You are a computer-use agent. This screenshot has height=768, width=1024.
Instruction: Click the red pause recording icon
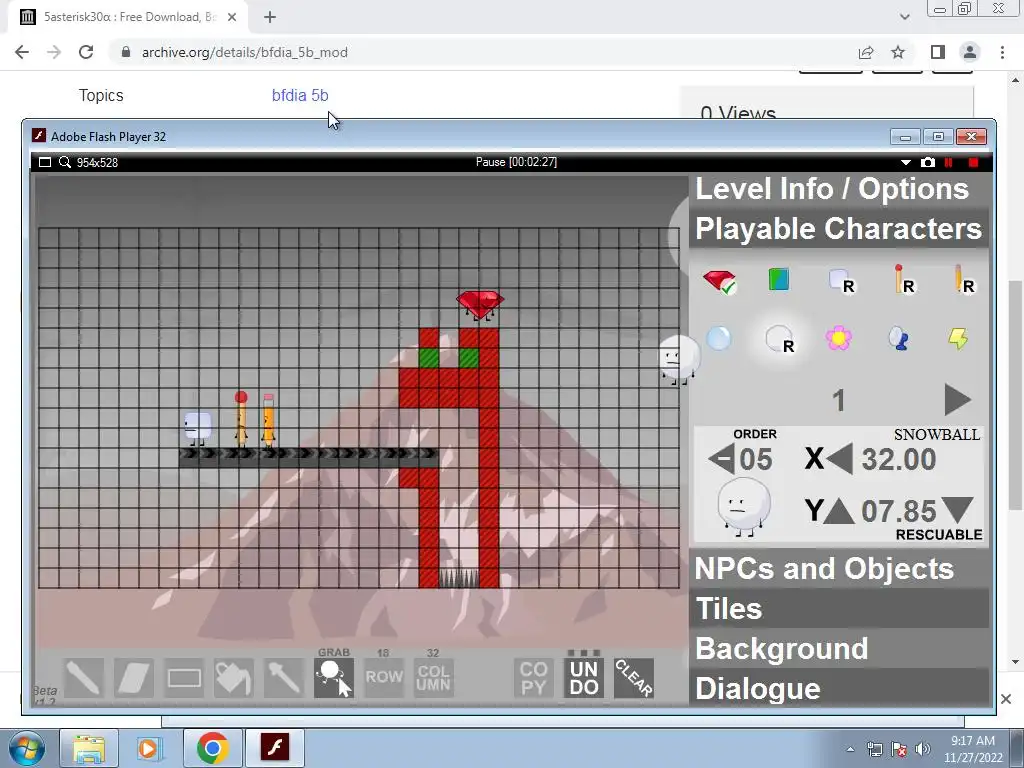pos(949,162)
